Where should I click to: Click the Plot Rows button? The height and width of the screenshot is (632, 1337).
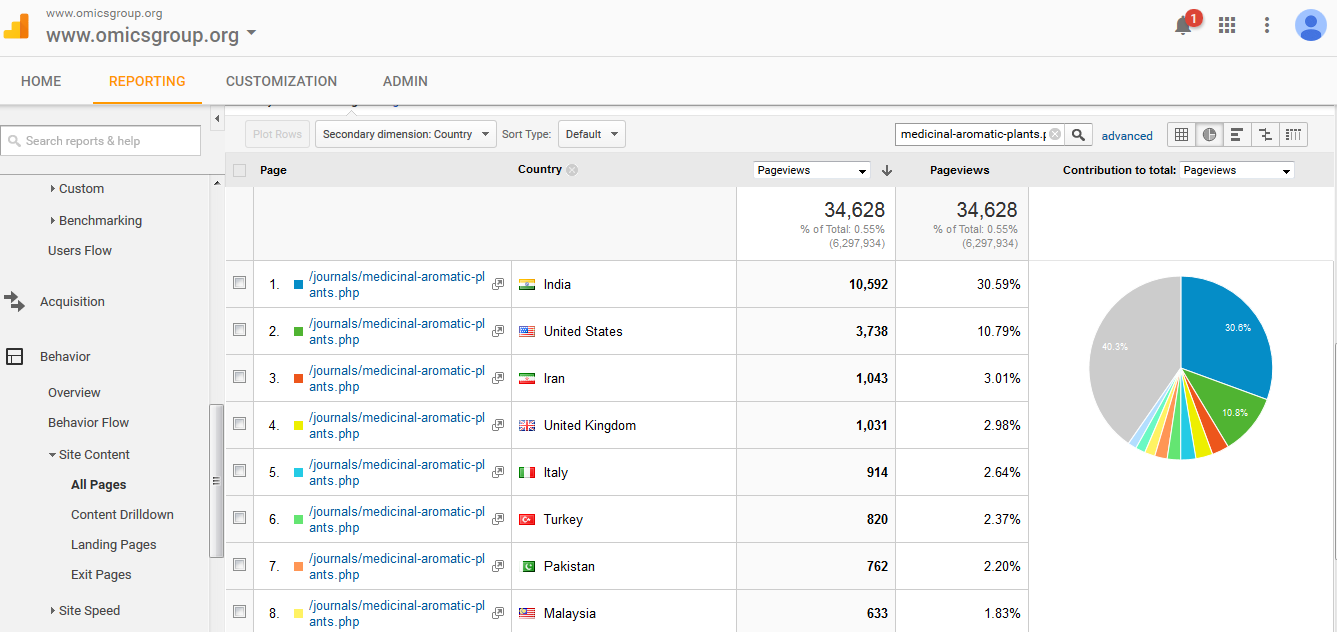coord(277,134)
